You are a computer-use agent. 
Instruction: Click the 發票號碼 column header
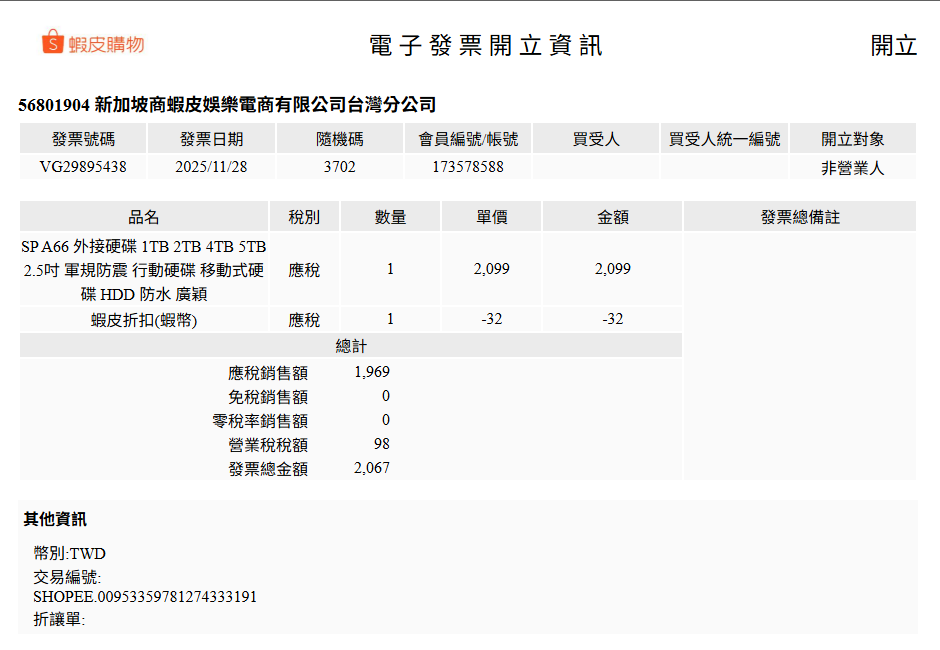click(x=83, y=139)
